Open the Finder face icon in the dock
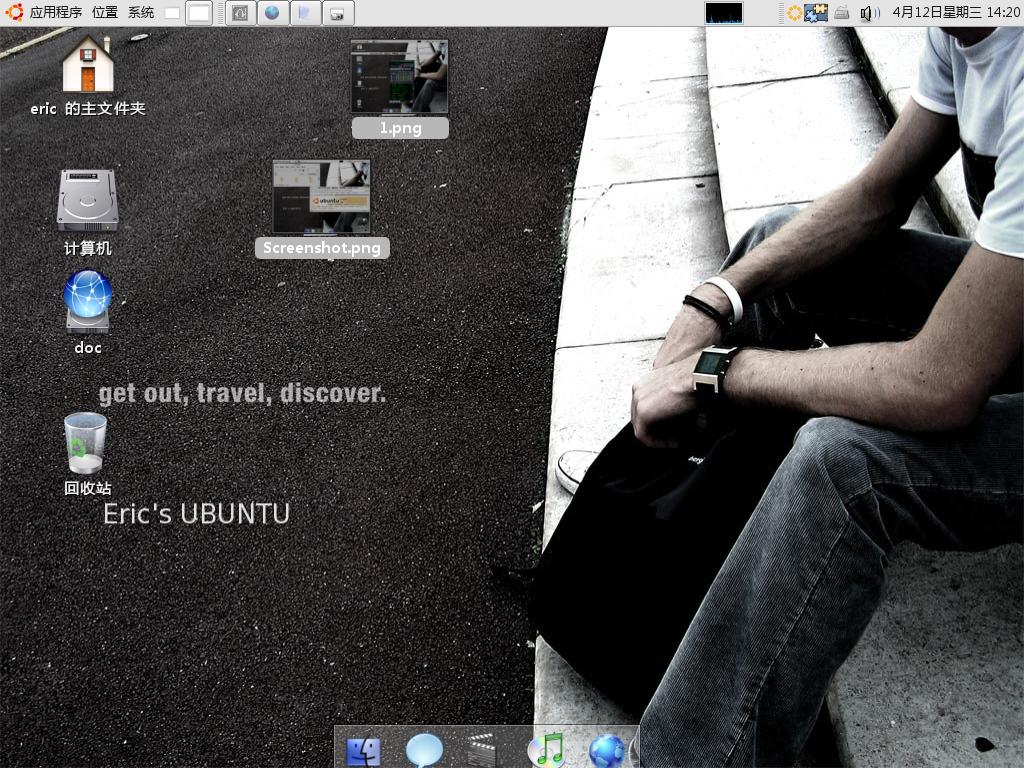Viewport: 1024px width, 768px height. 364,751
